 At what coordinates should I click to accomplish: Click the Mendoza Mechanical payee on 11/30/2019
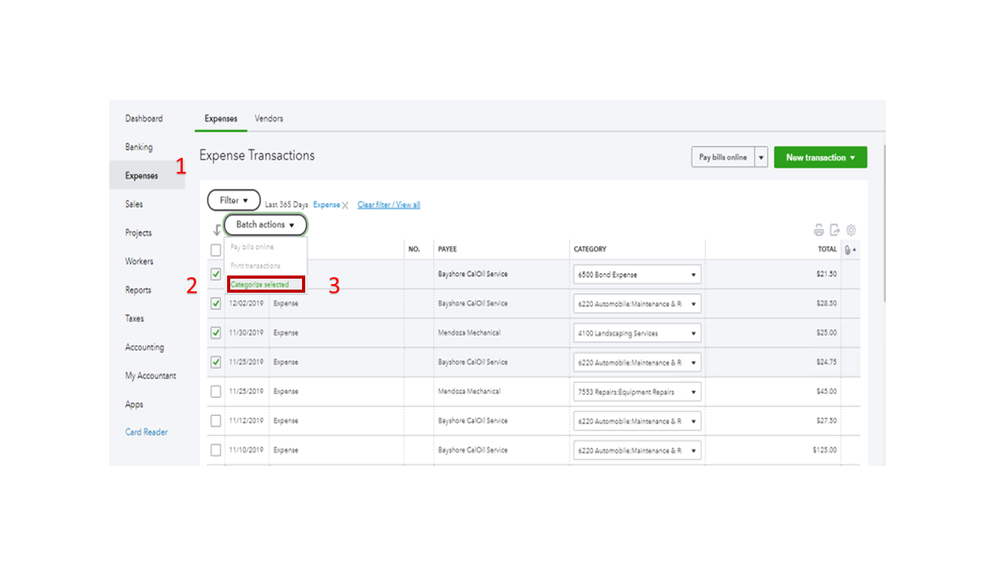[469, 333]
